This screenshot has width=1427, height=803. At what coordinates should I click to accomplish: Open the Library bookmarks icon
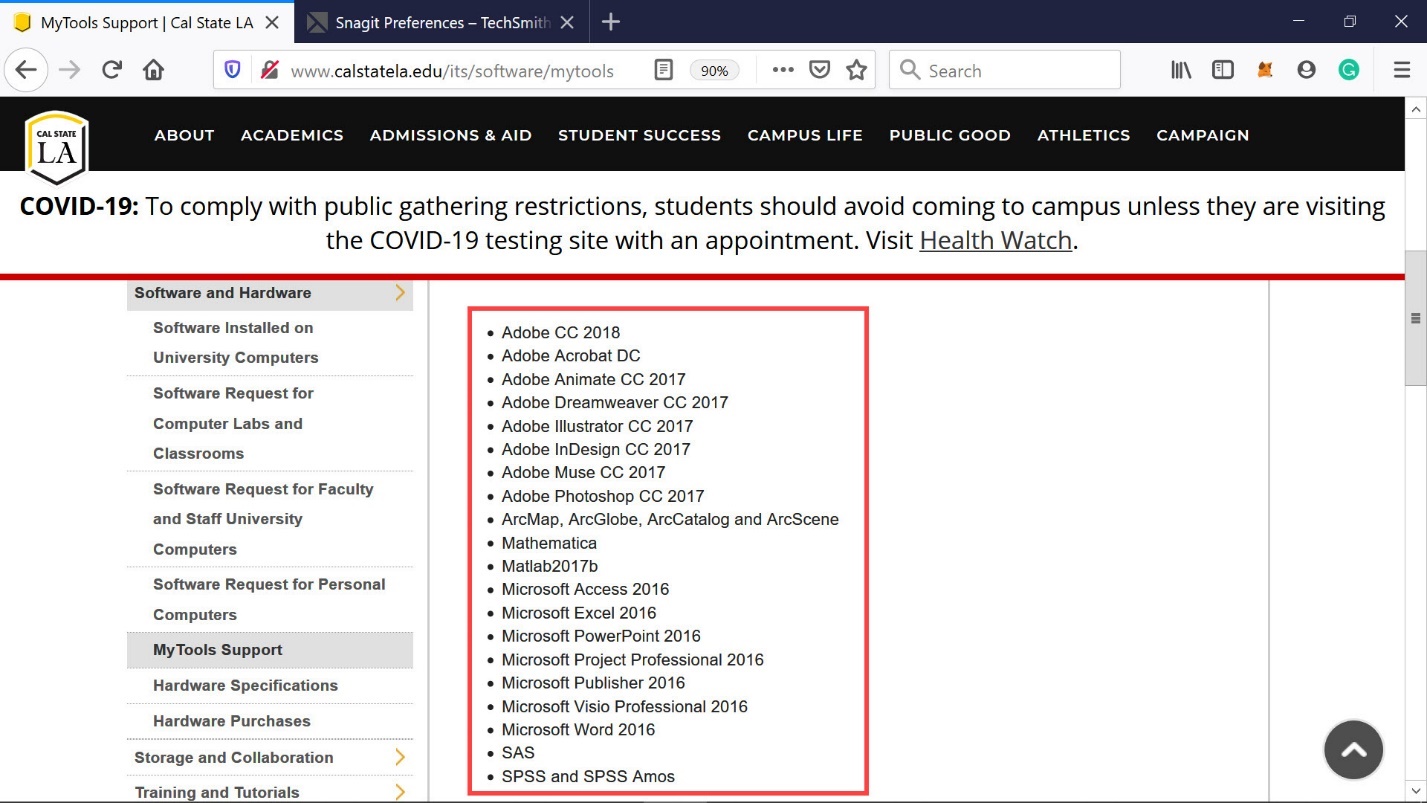[x=1181, y=70]
